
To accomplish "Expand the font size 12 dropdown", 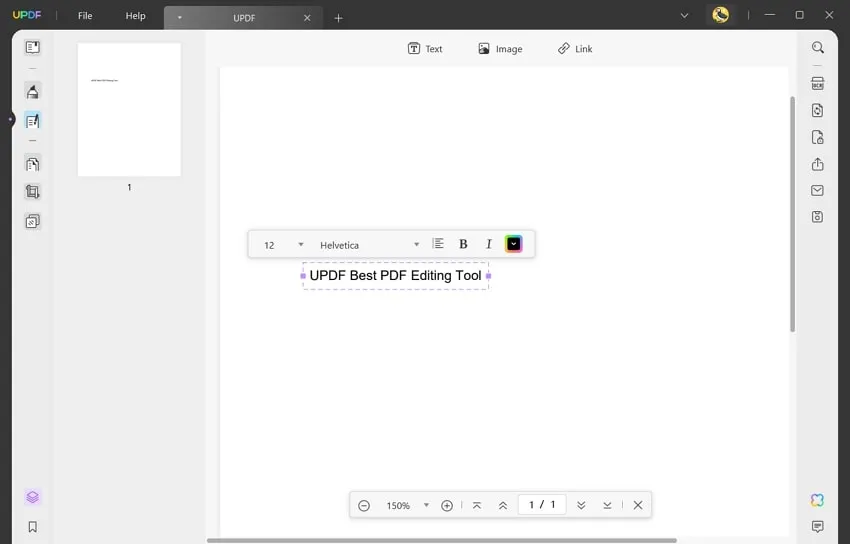I will coord(301,244).
